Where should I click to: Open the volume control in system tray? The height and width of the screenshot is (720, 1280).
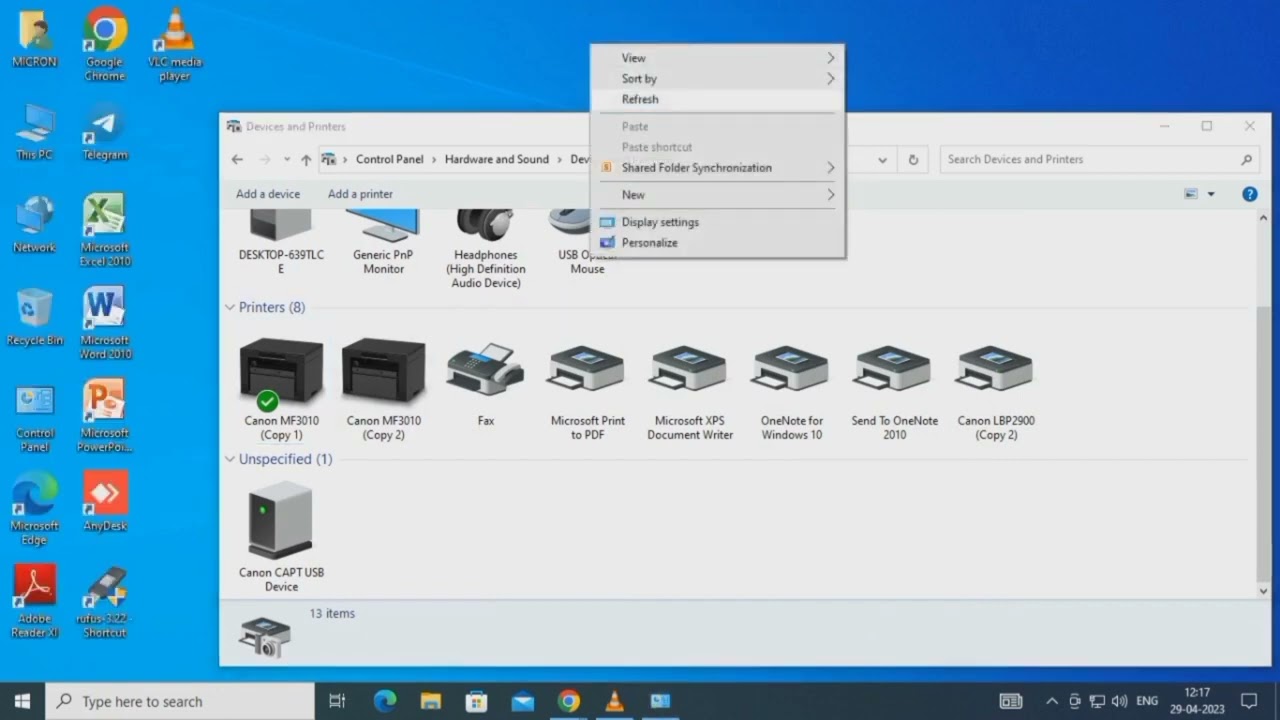point(1119,701)
